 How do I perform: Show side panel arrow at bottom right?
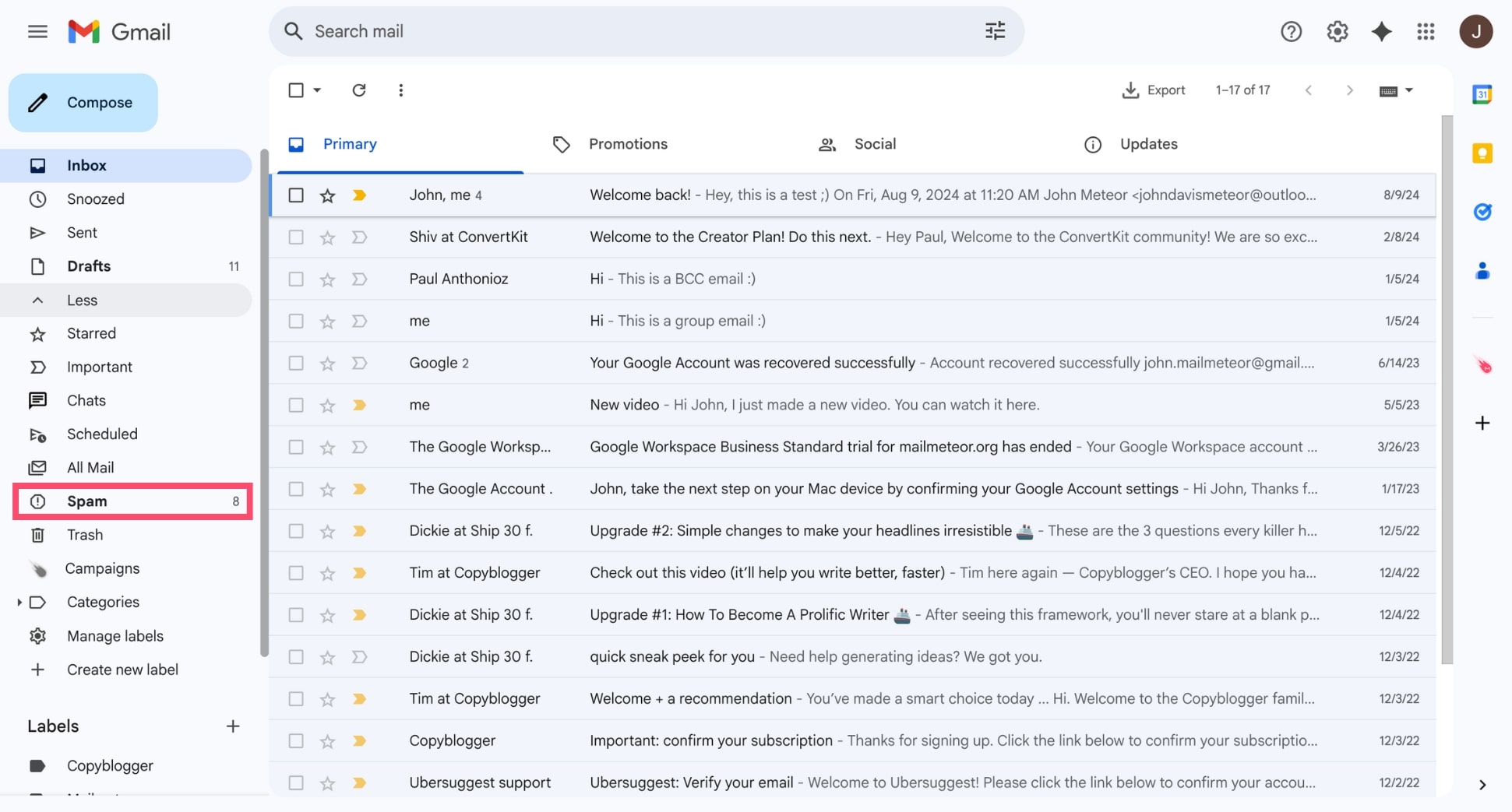(x=1482, y=785)
